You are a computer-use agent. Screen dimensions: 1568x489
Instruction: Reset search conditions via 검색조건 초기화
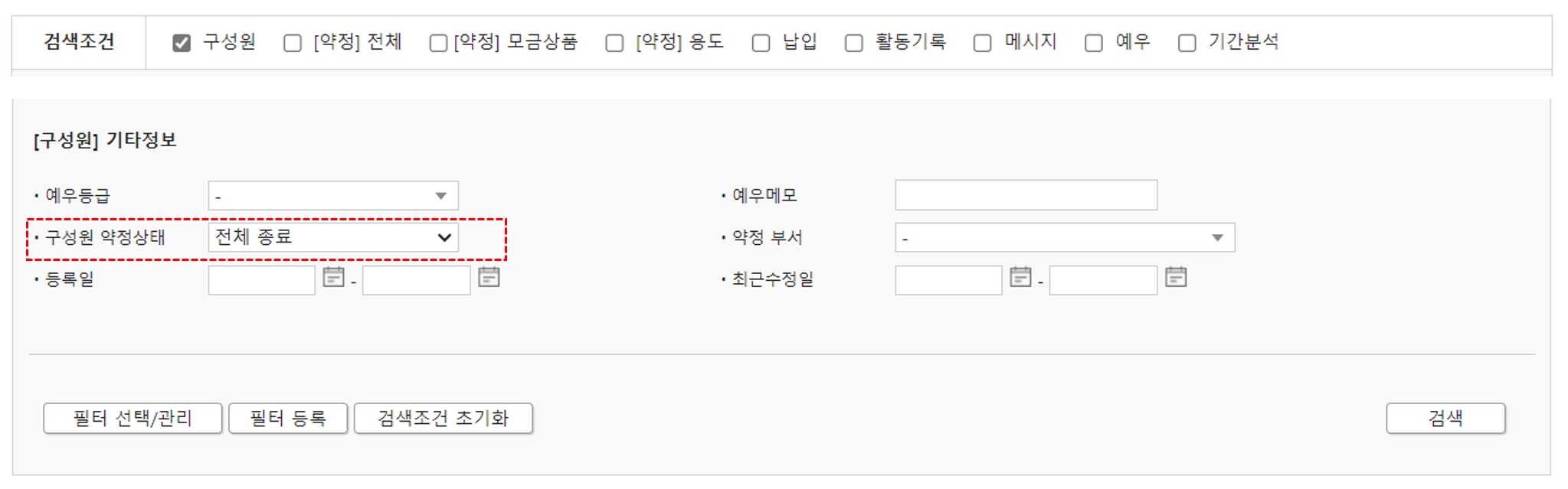[443, 418]
